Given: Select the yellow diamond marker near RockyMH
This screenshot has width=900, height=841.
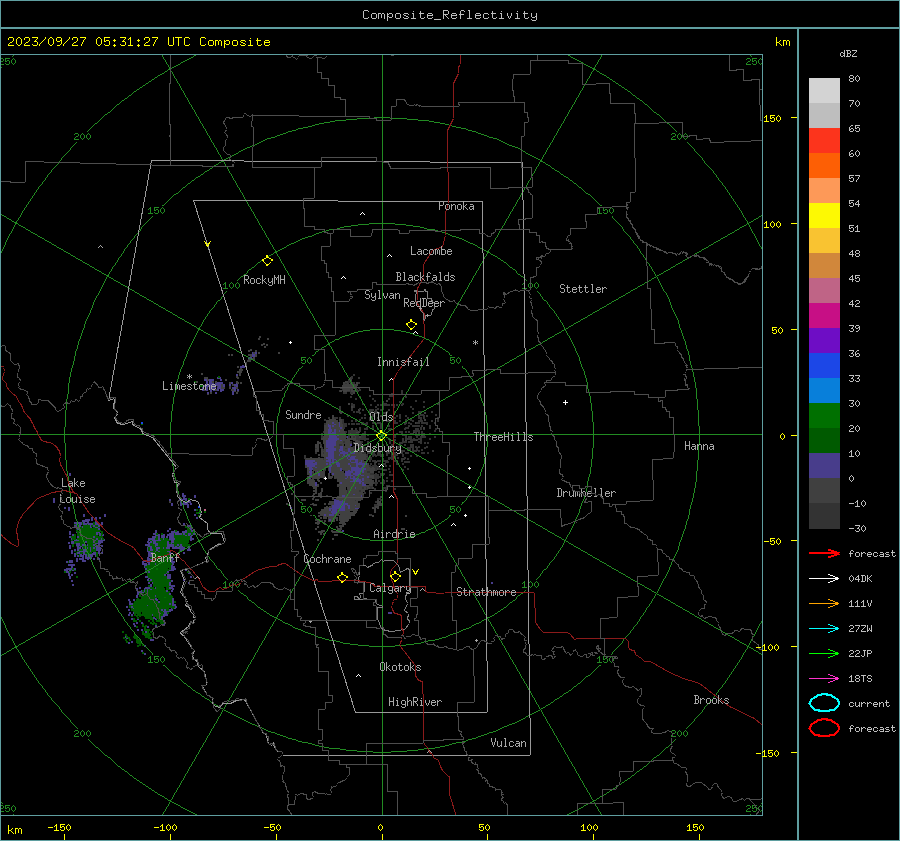Looking at the screenshot, I should click(x=267, y=261).
